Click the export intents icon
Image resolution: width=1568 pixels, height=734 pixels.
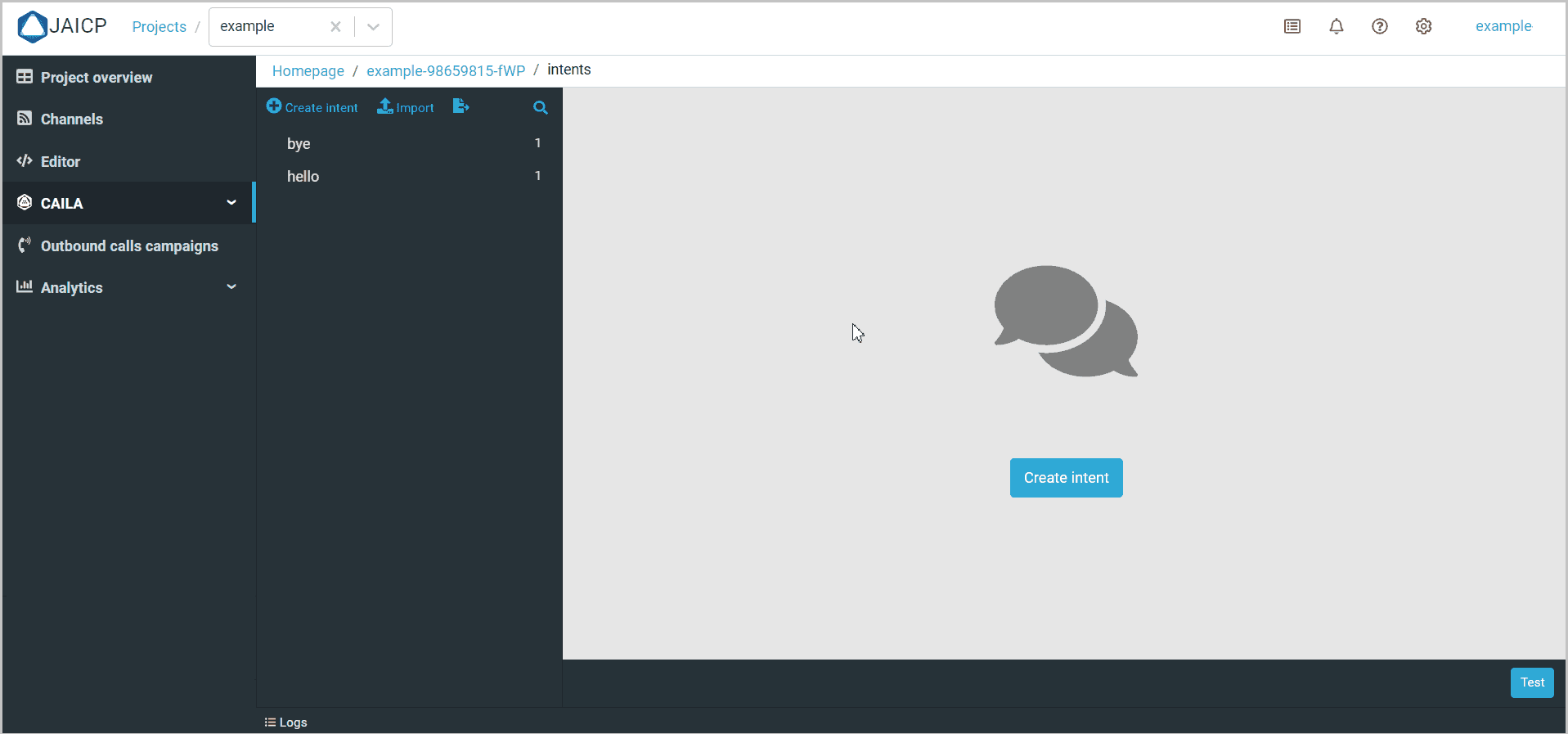(461, 106)
